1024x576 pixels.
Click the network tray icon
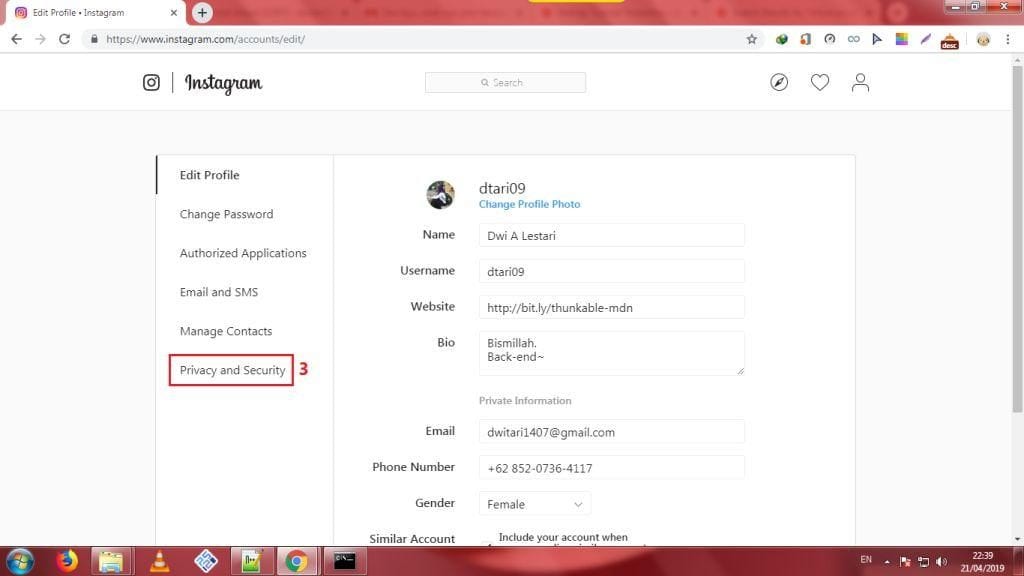coord(923,562)
